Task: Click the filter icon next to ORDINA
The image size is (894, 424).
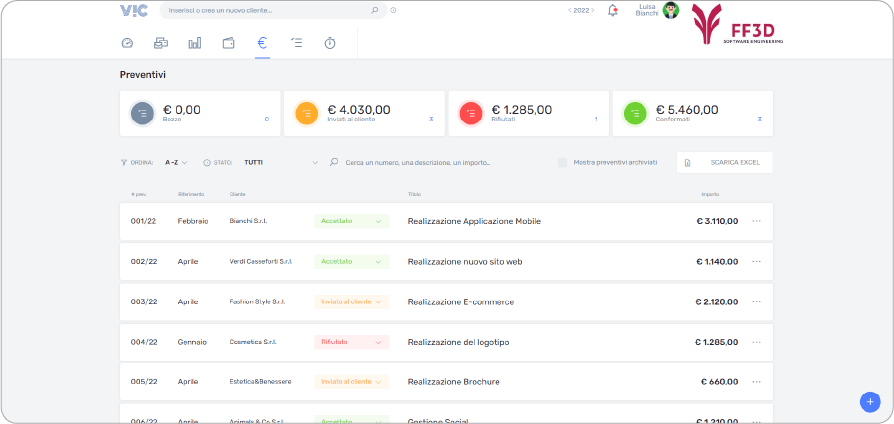Action: (x=124, y=162)
